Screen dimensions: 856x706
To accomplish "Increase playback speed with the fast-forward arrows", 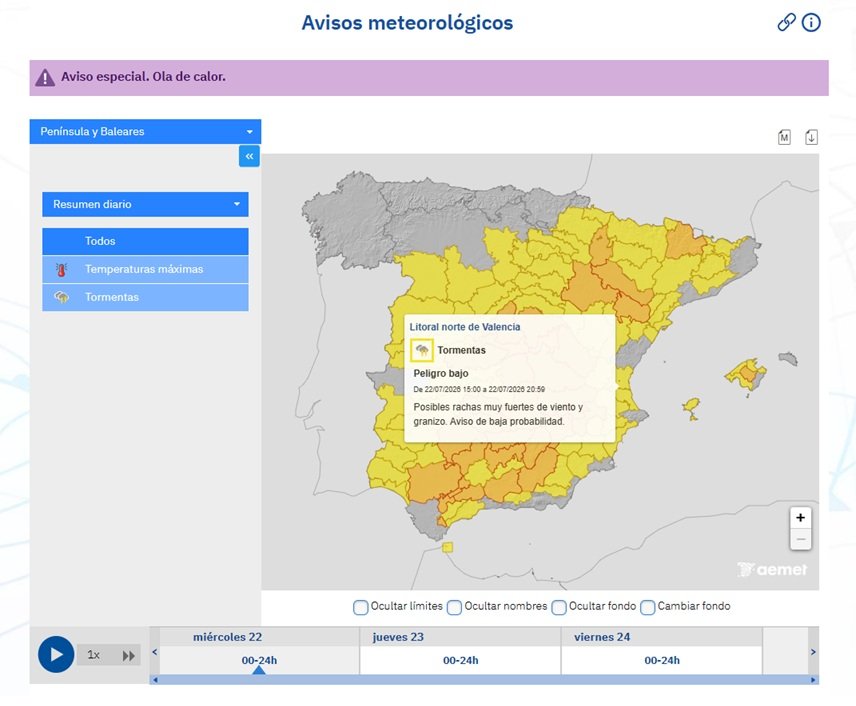I will (x=128, y=655).
